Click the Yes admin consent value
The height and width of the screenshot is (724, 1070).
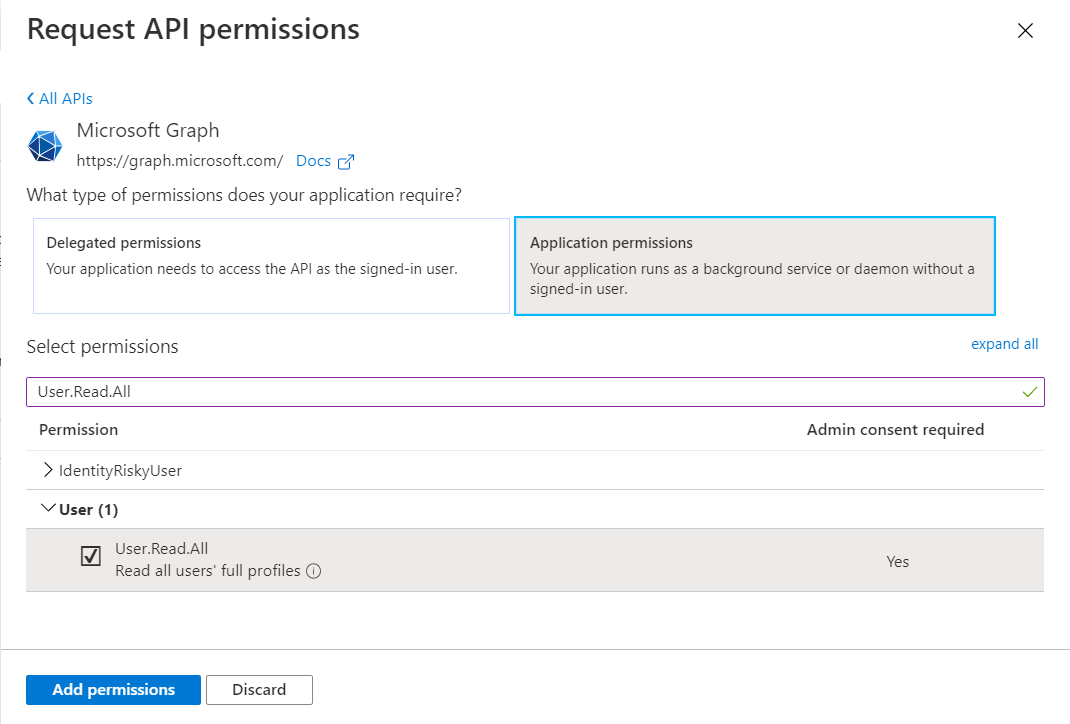897,561
